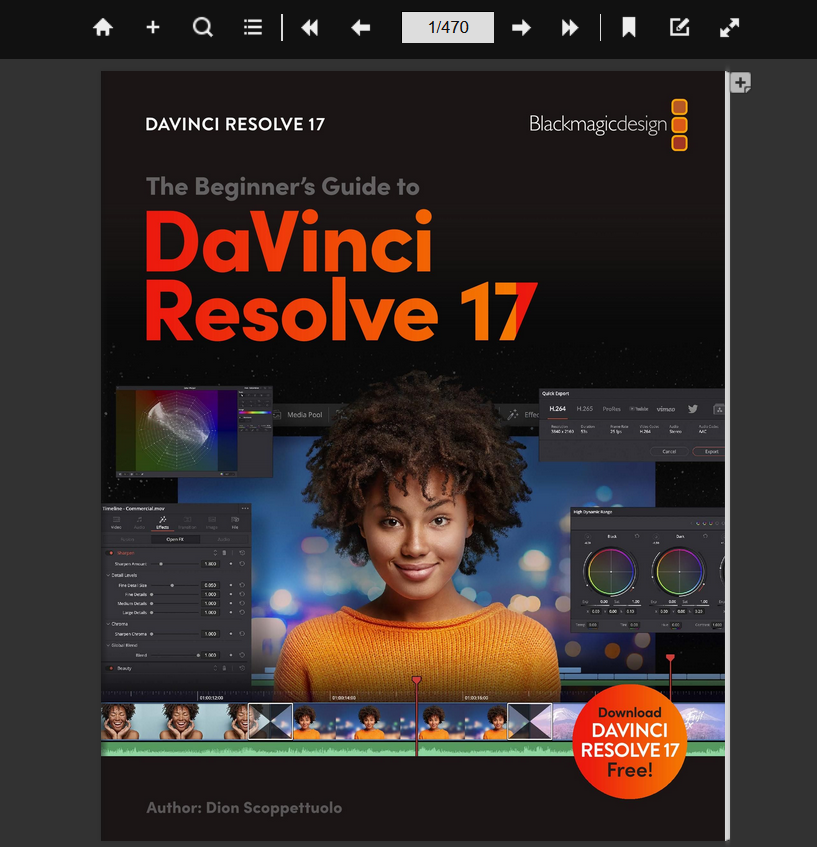Screen dimensions: 817x847
Task: Click "The Beginner's Guide to" heading text
Action: tap(283, 187)
